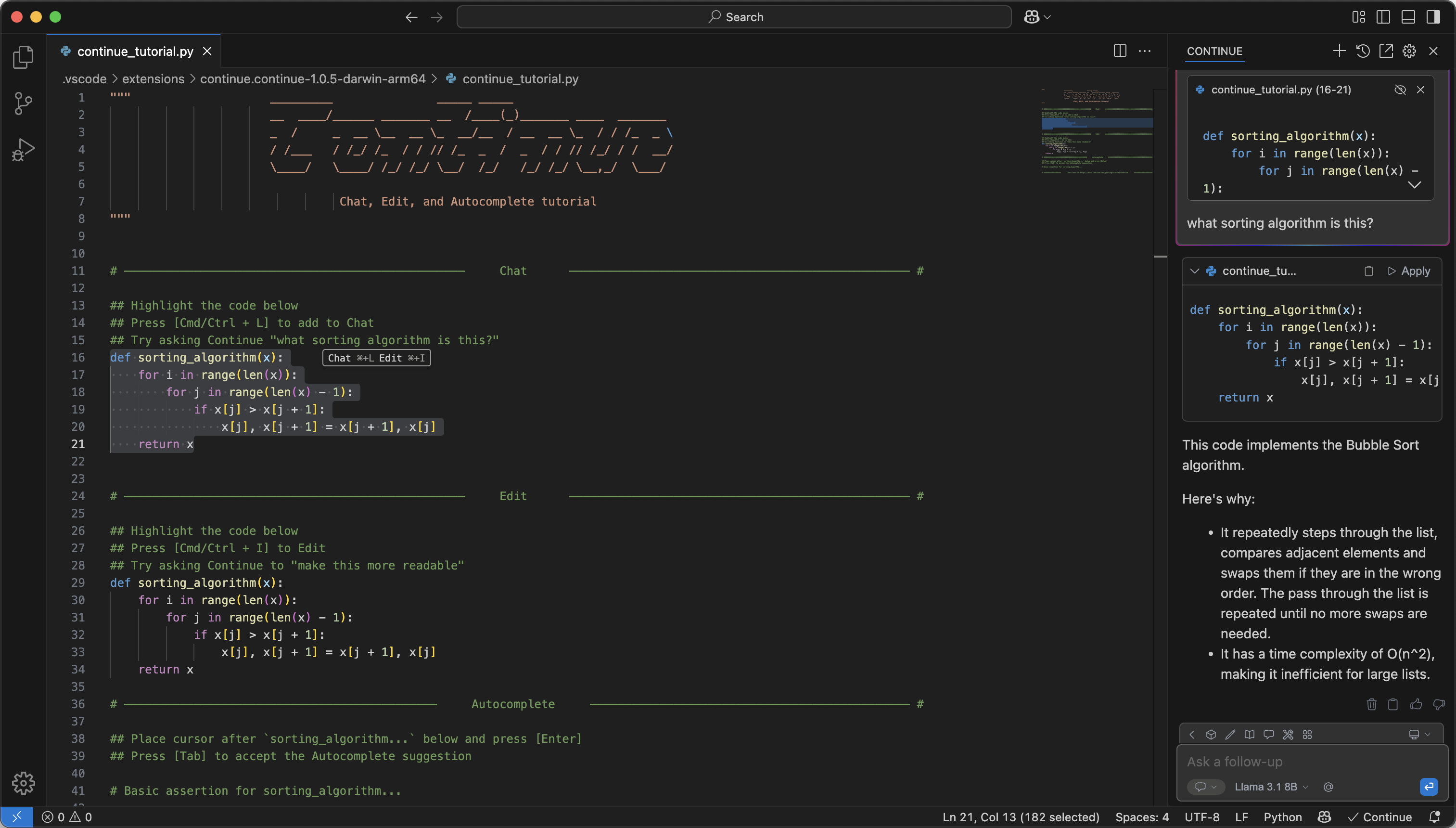Apply the suggested code to file
Image resolution: width=1456 pixels, height=828 pixels.
(x=1409, y=271)
